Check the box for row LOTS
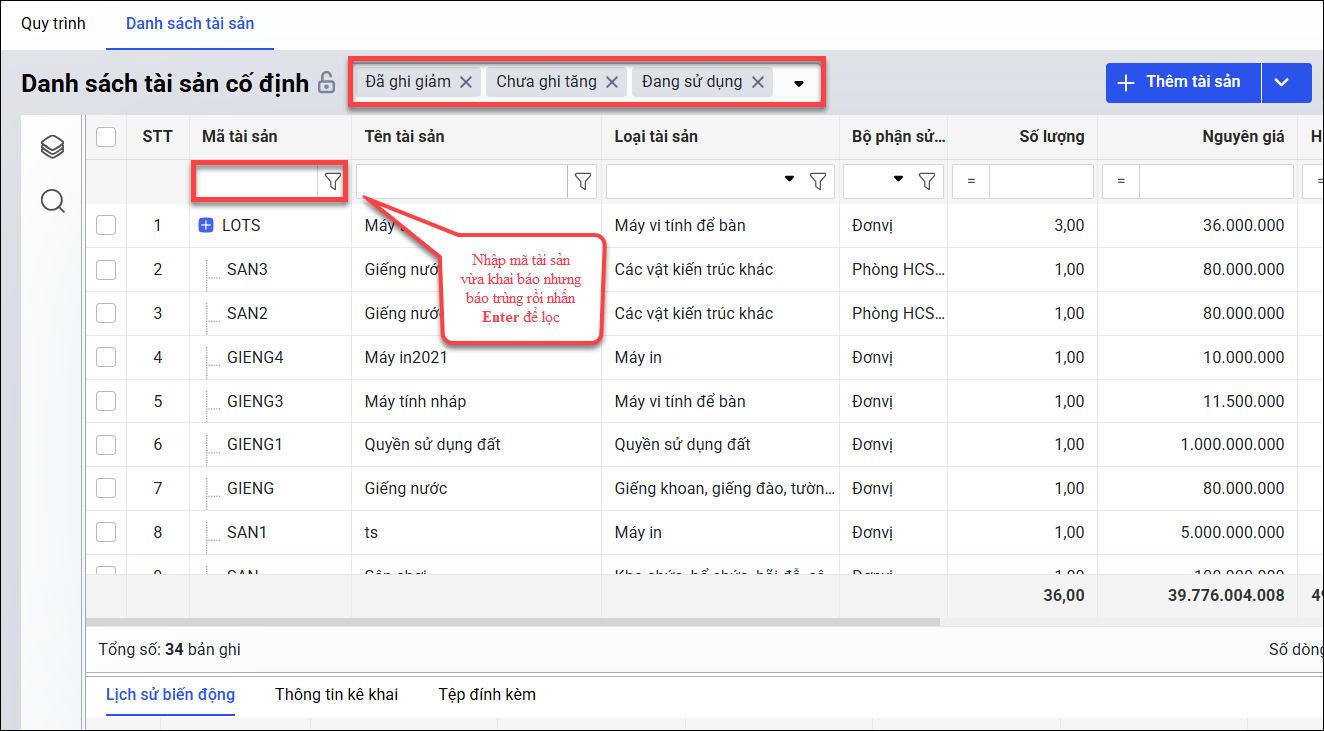1324x731 pixels. (106, 226)
